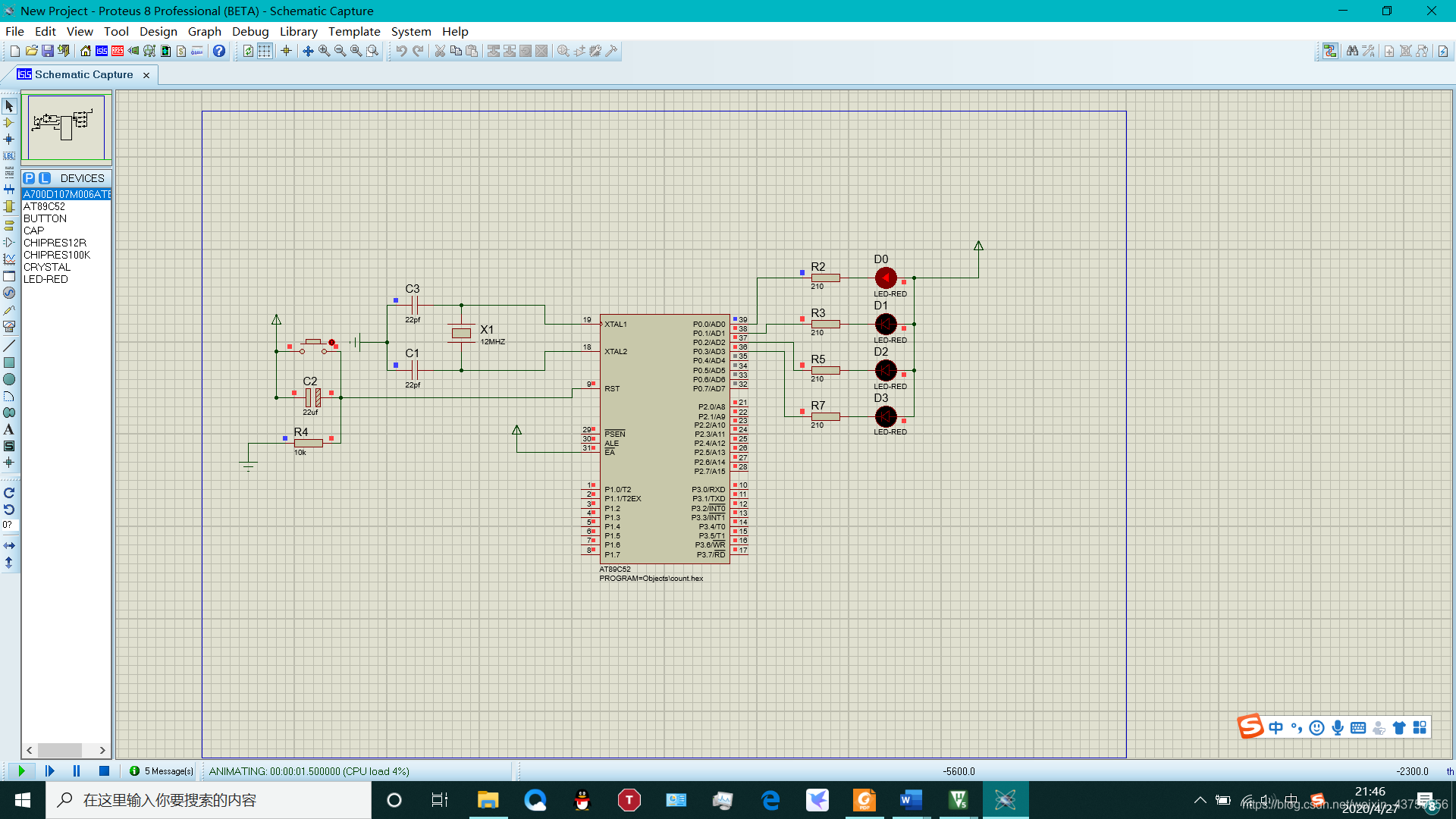Select LED-RED in the Devices list
This screenshot has height=819, width=1456.
[x=45, y=279]
